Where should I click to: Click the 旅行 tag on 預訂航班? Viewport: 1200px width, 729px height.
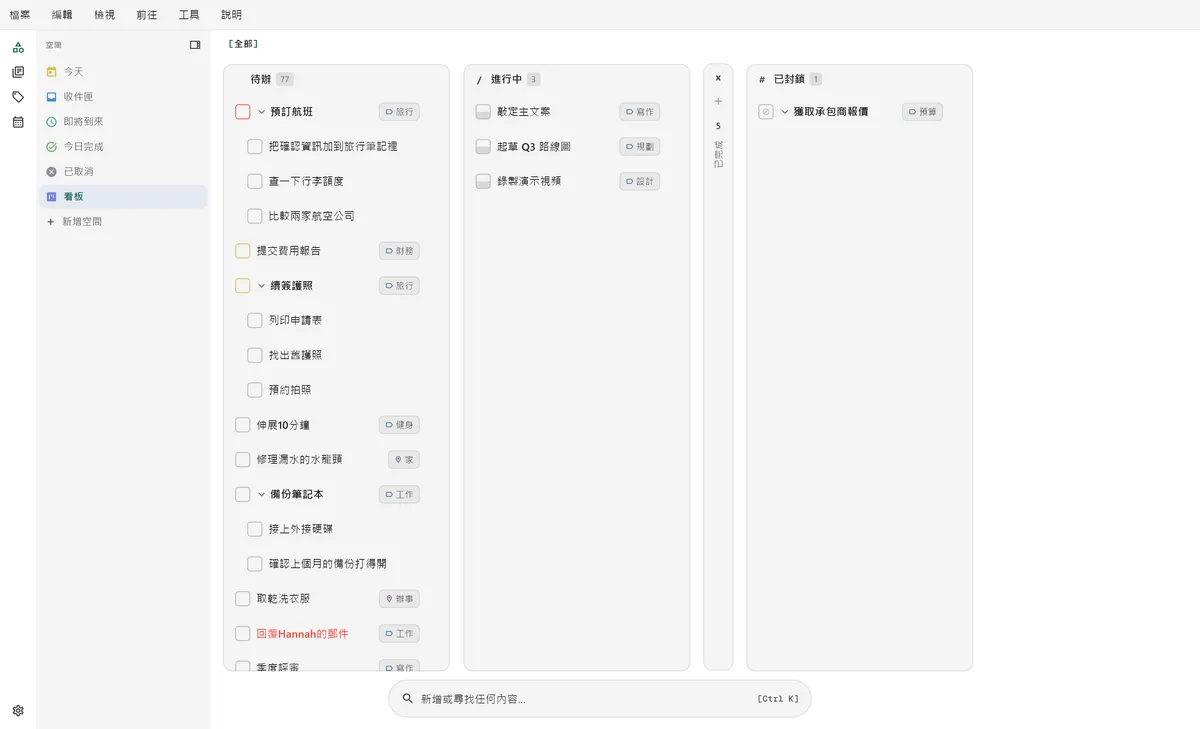[x=399, y=112]
